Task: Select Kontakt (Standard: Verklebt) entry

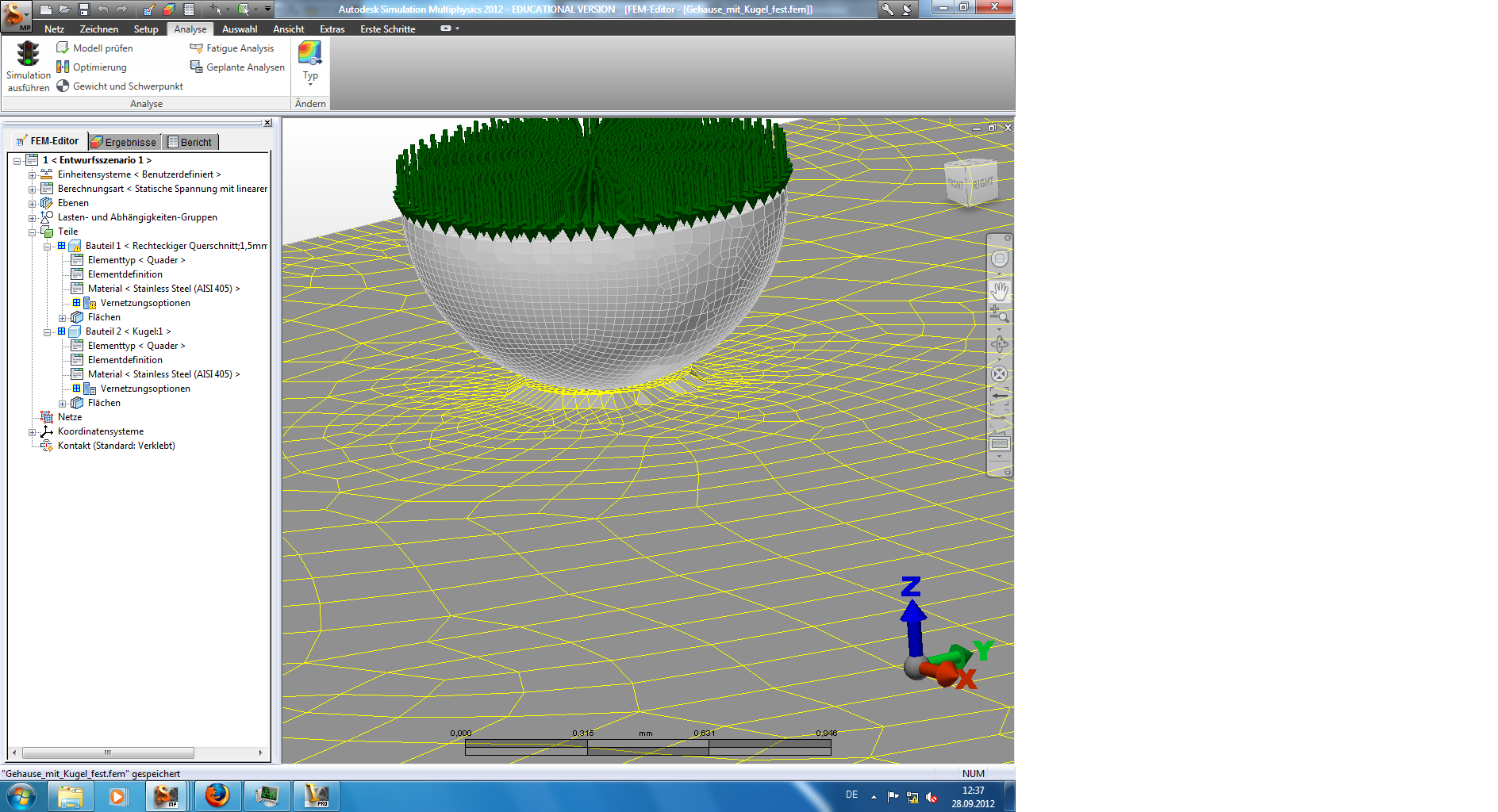Action: [117, 446]
